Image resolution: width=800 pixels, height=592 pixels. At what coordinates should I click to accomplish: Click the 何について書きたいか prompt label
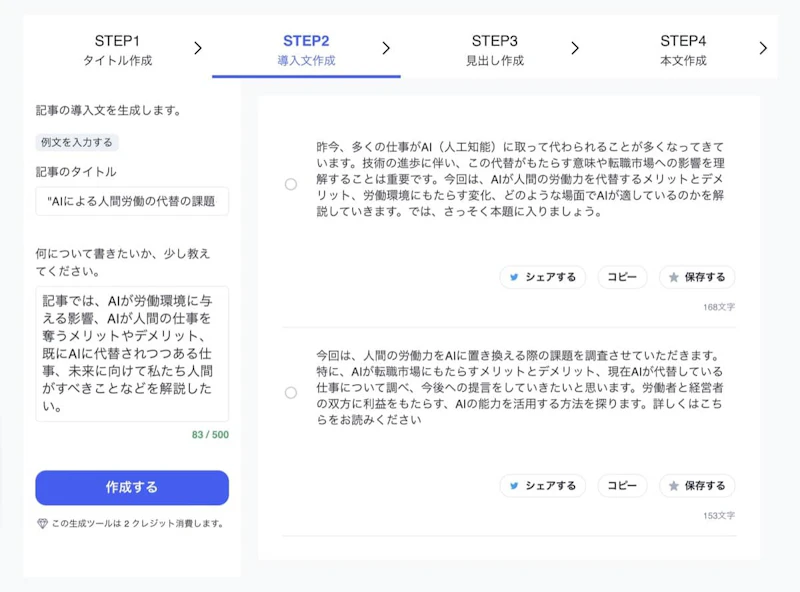(122, 262)
